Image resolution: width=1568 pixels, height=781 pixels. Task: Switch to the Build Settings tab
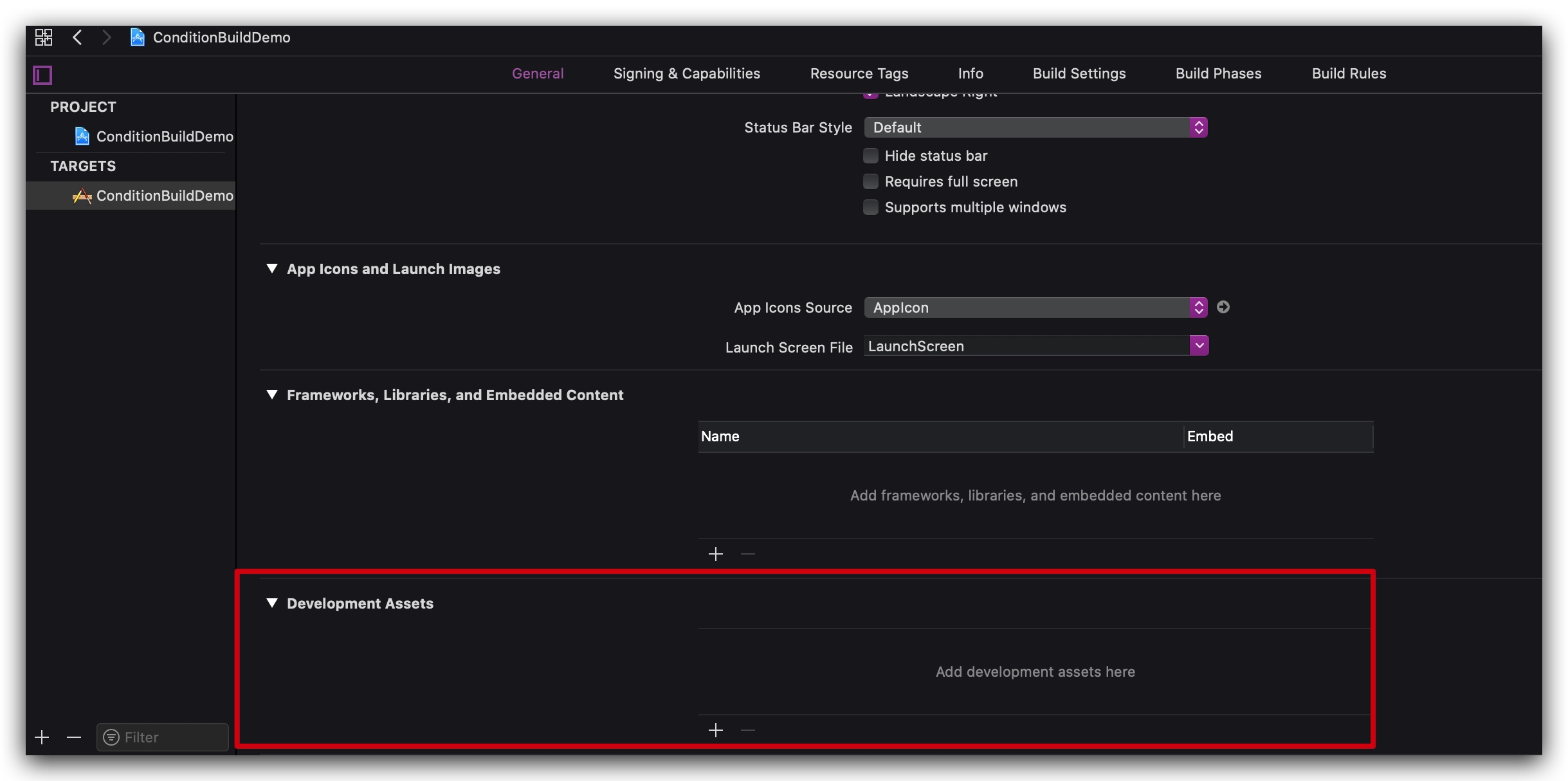click(x=1079, y=73)
